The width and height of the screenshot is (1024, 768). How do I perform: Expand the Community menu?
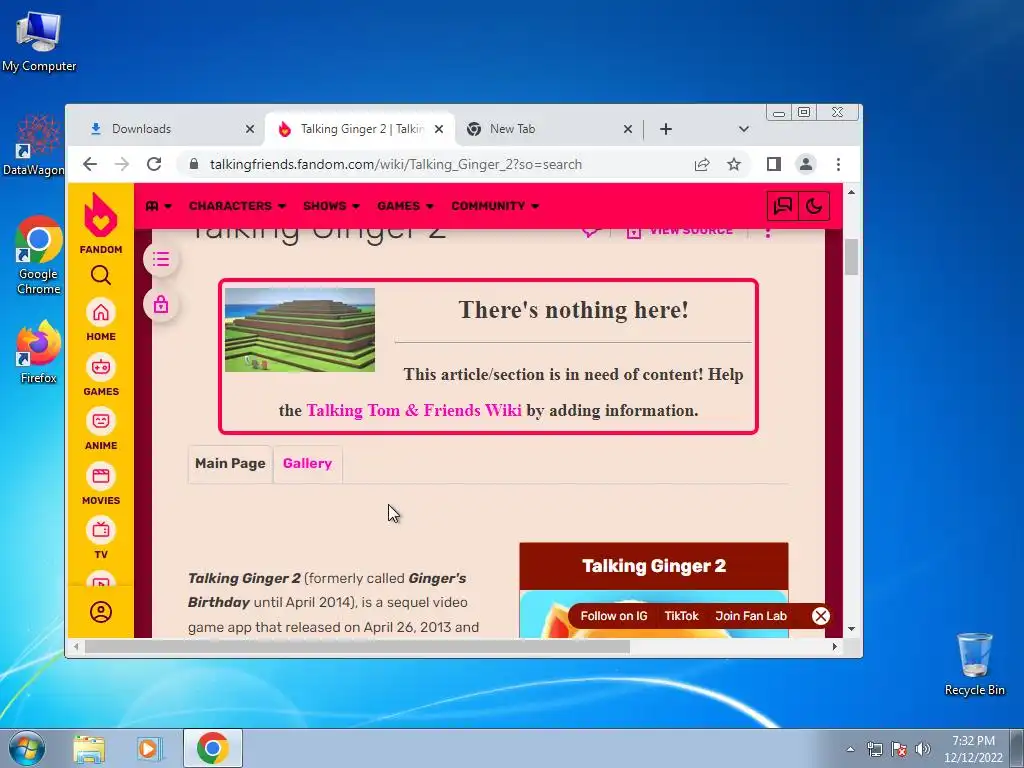[495, 206]
